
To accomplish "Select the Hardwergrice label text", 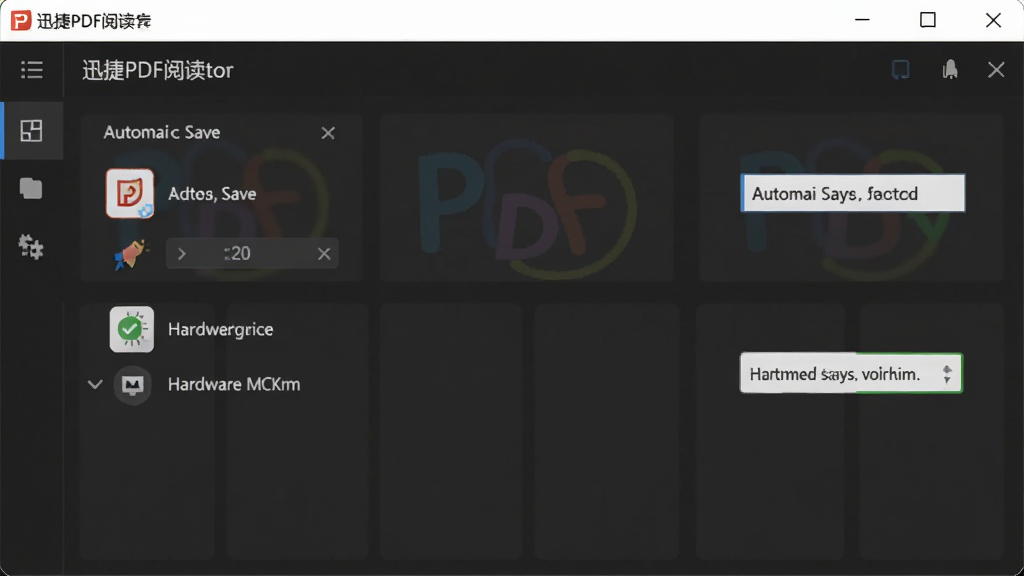I will point(221,329).
